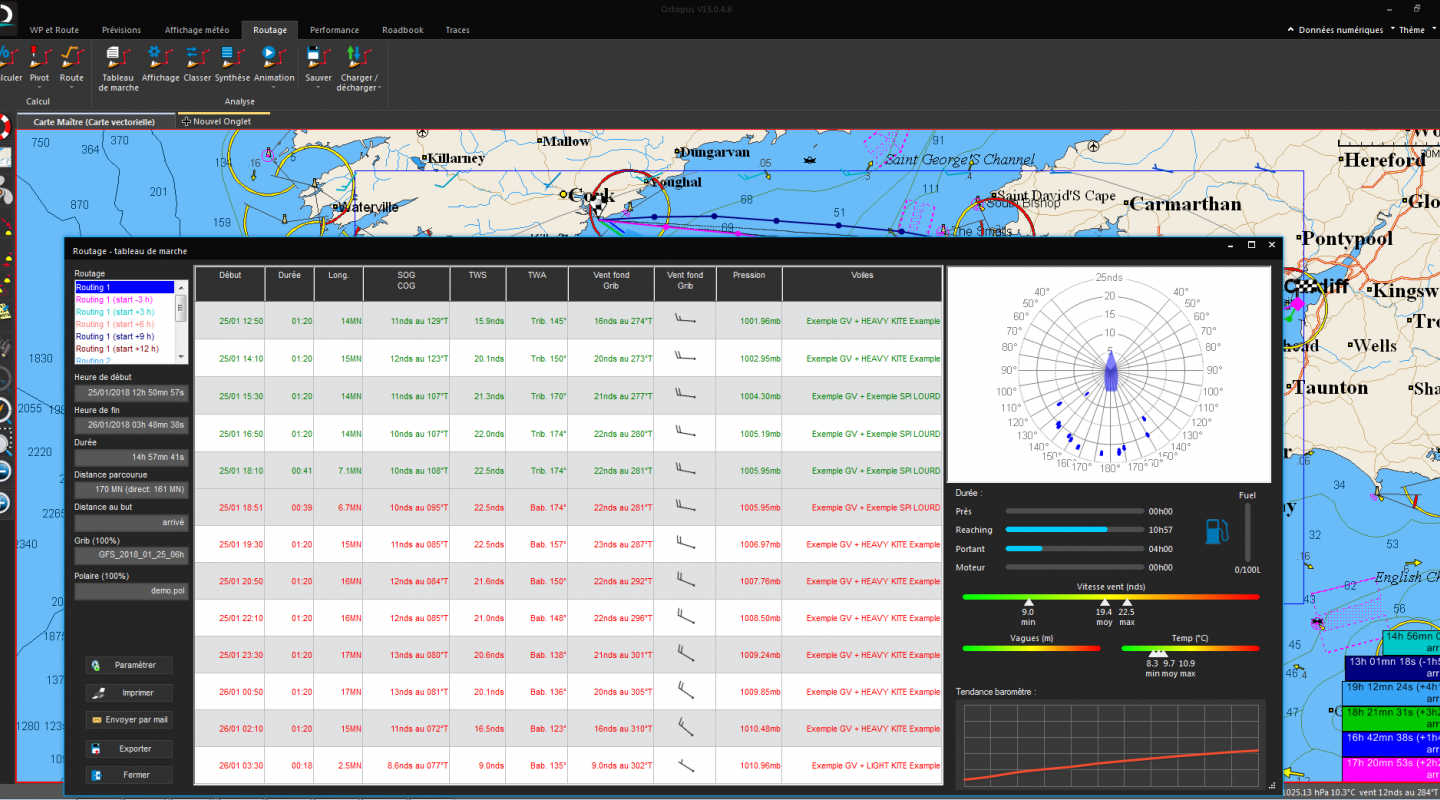The width and height of the screenshot is (1440, 800).
Task: Open the Données numériques dropdown
Action: tap(1339, 30)
